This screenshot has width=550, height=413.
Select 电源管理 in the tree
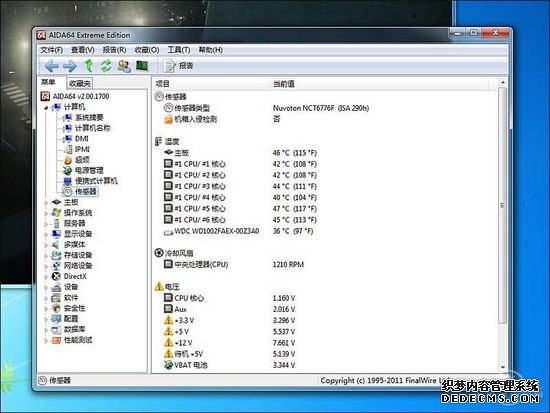pyautogui.click(x=89, y=171)
